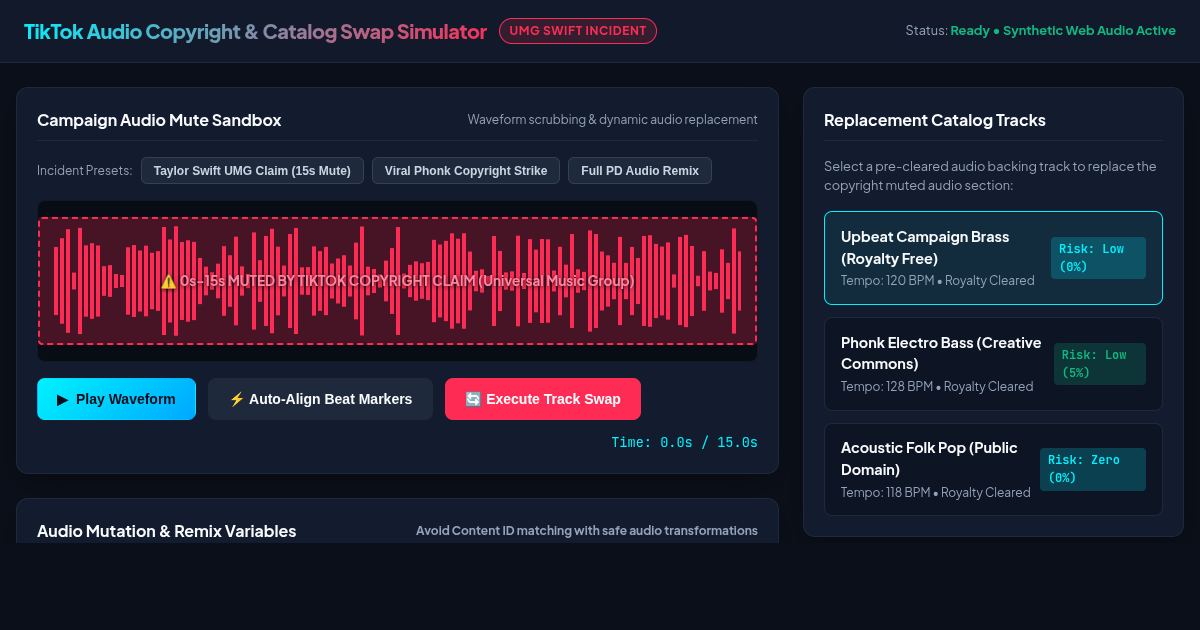Select Full PD Audio Remix preset
This screenshot has width=1200, height=630.
pos(640,171)
